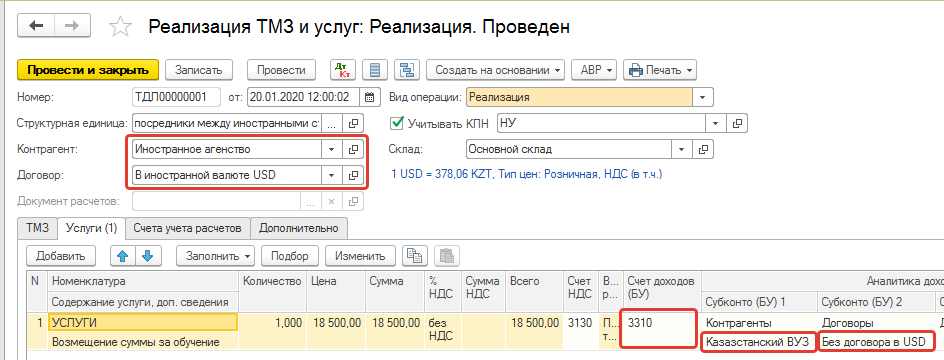Click the ellipsis button in Документ расчетов field

click(311, 202)
